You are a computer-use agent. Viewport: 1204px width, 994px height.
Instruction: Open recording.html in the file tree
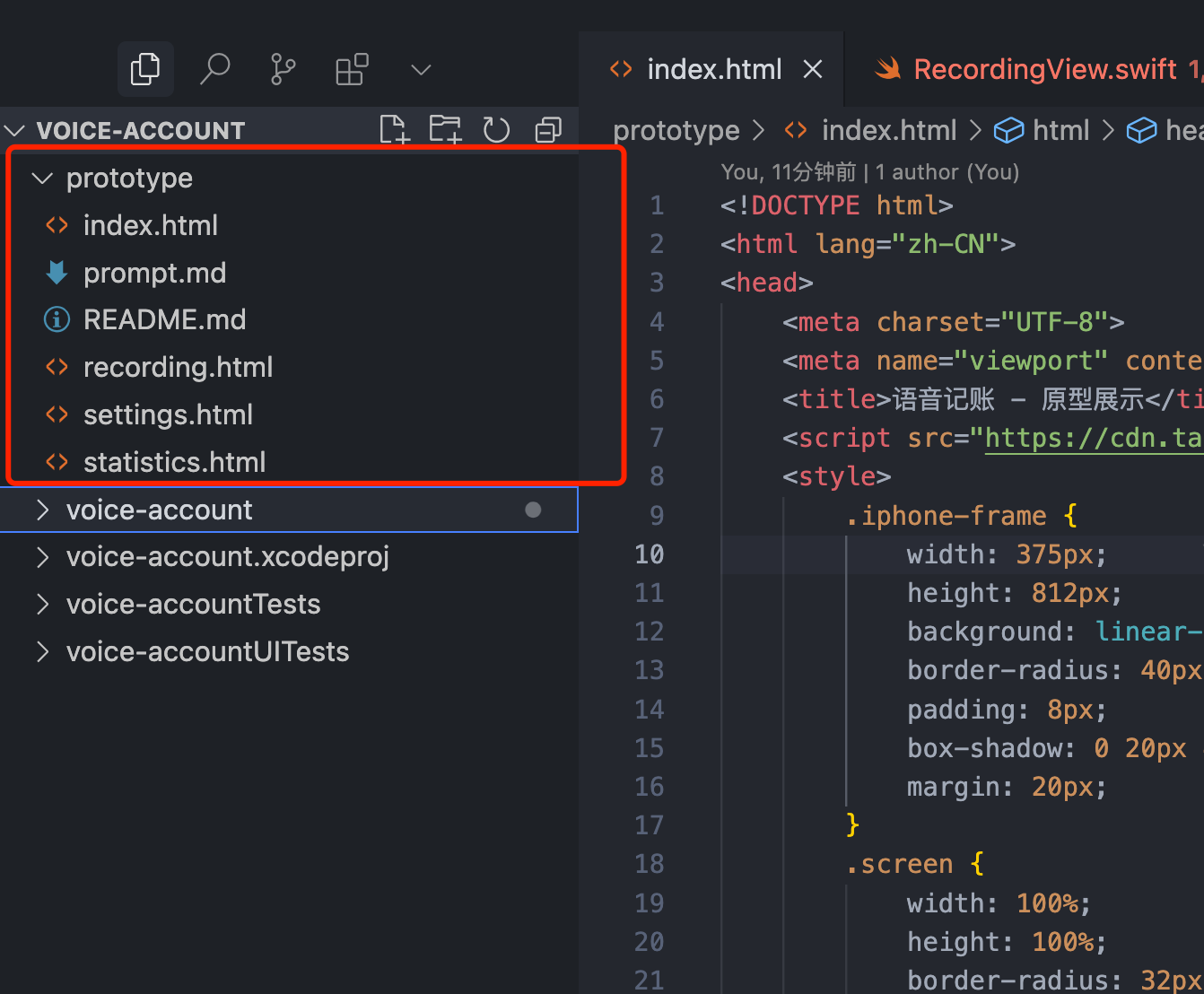[x=178, y=368]
